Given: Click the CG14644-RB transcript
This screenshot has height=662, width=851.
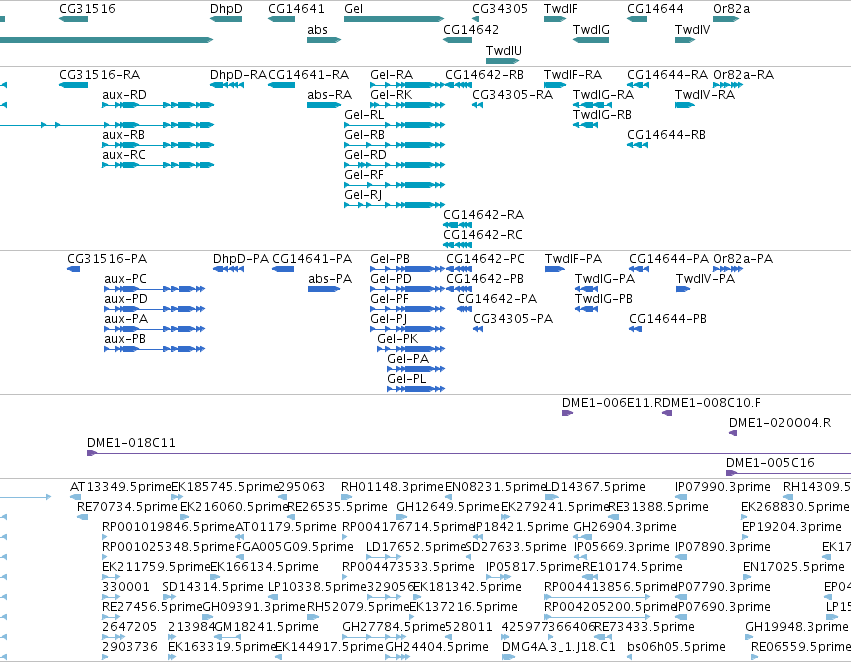Looking at the screenshot, I should click(x=637, y=145).
